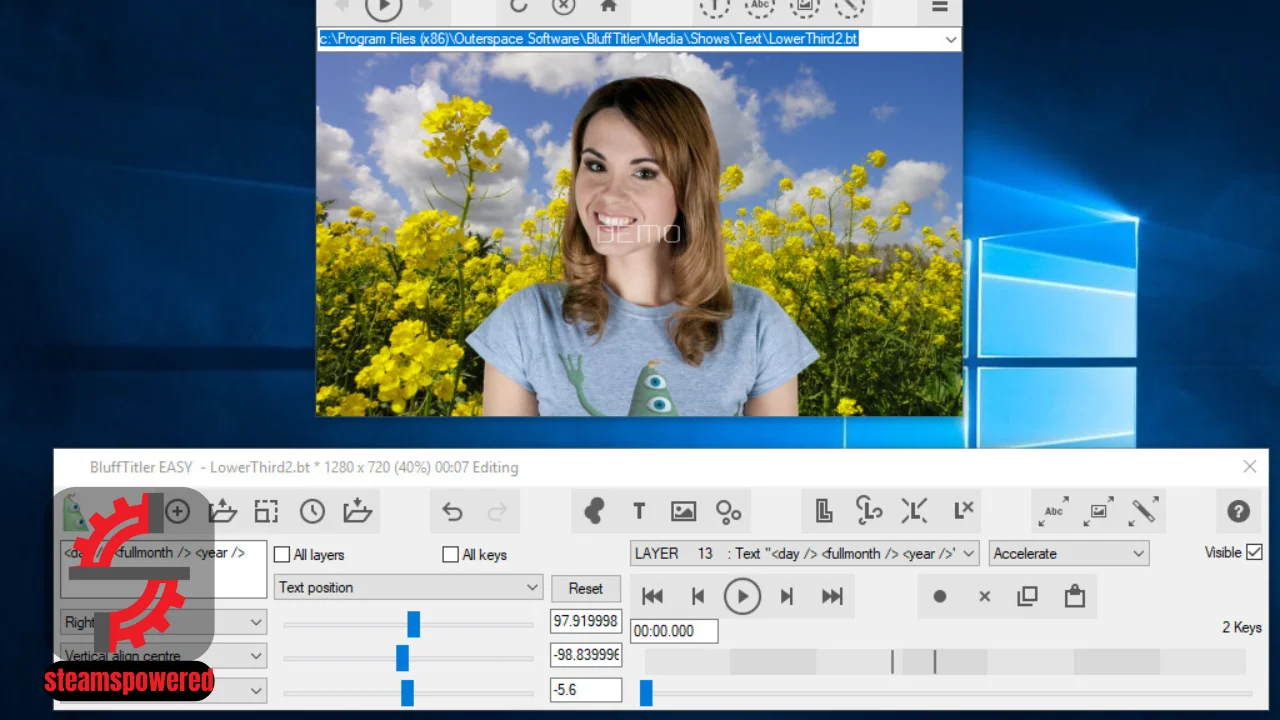Expand the show file path dropdown arrow
This screenshot has height=720, width=1280.
(x=950, y=39)
